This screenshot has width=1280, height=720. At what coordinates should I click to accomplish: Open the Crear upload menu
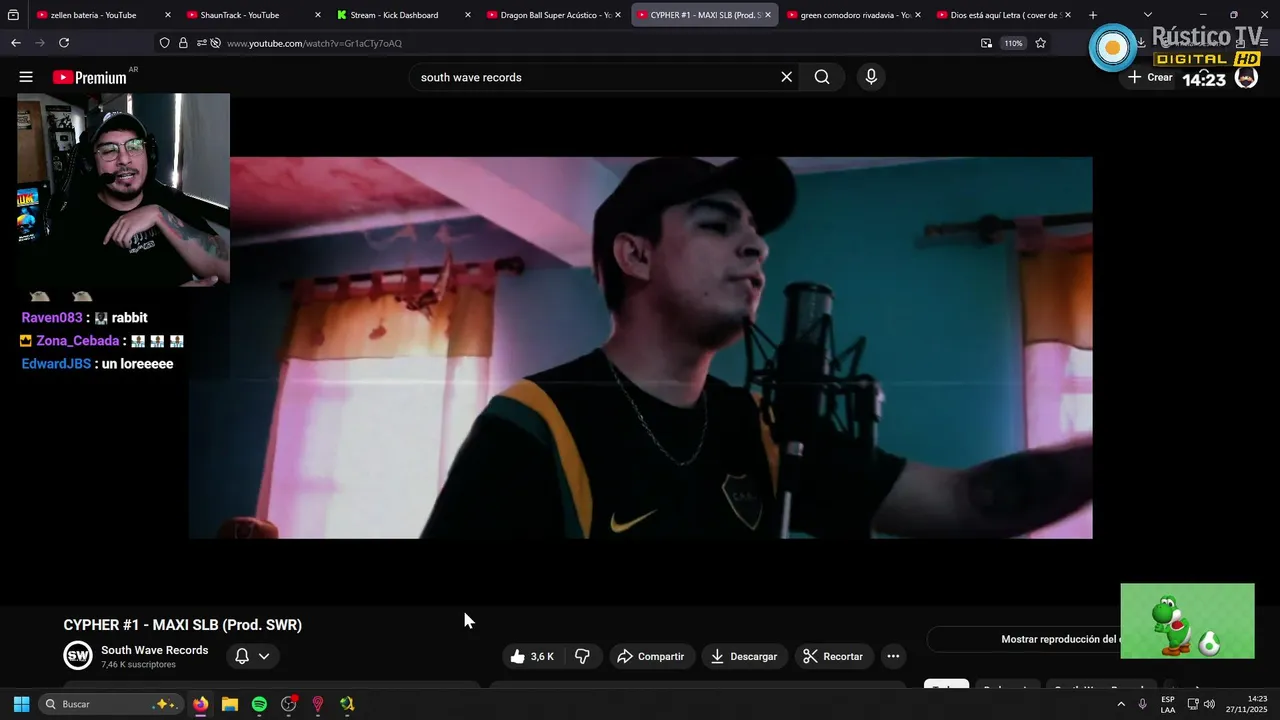click(x=1150, y=77)
